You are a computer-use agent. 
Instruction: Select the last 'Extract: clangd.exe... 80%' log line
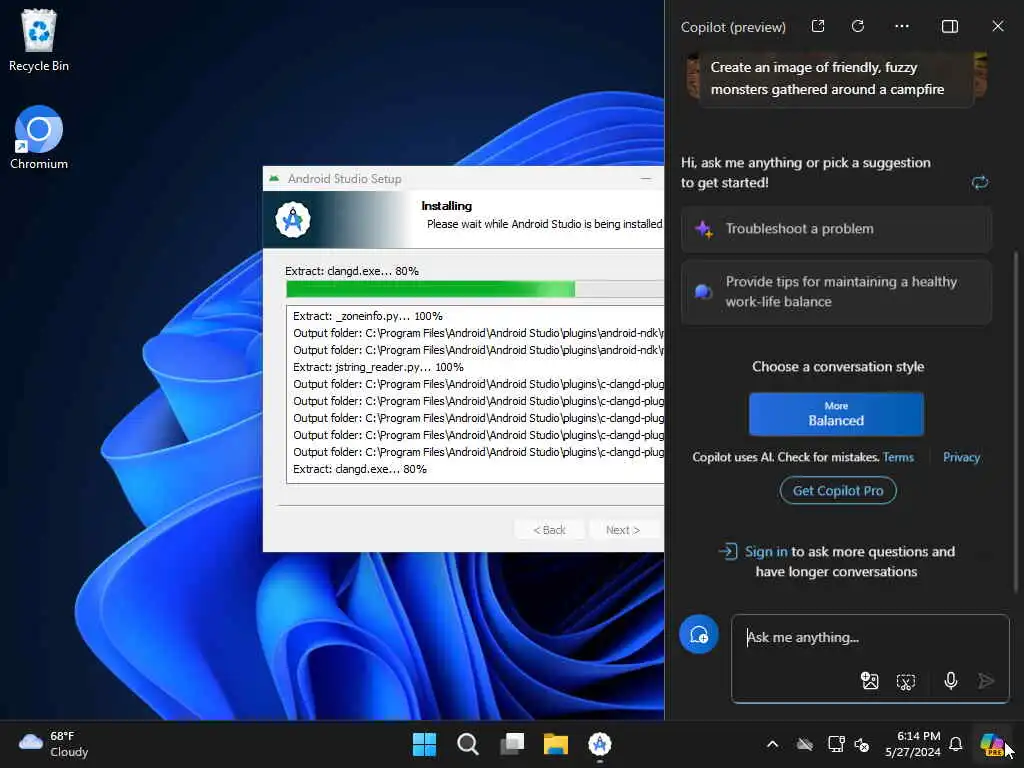tap(360, 469)
